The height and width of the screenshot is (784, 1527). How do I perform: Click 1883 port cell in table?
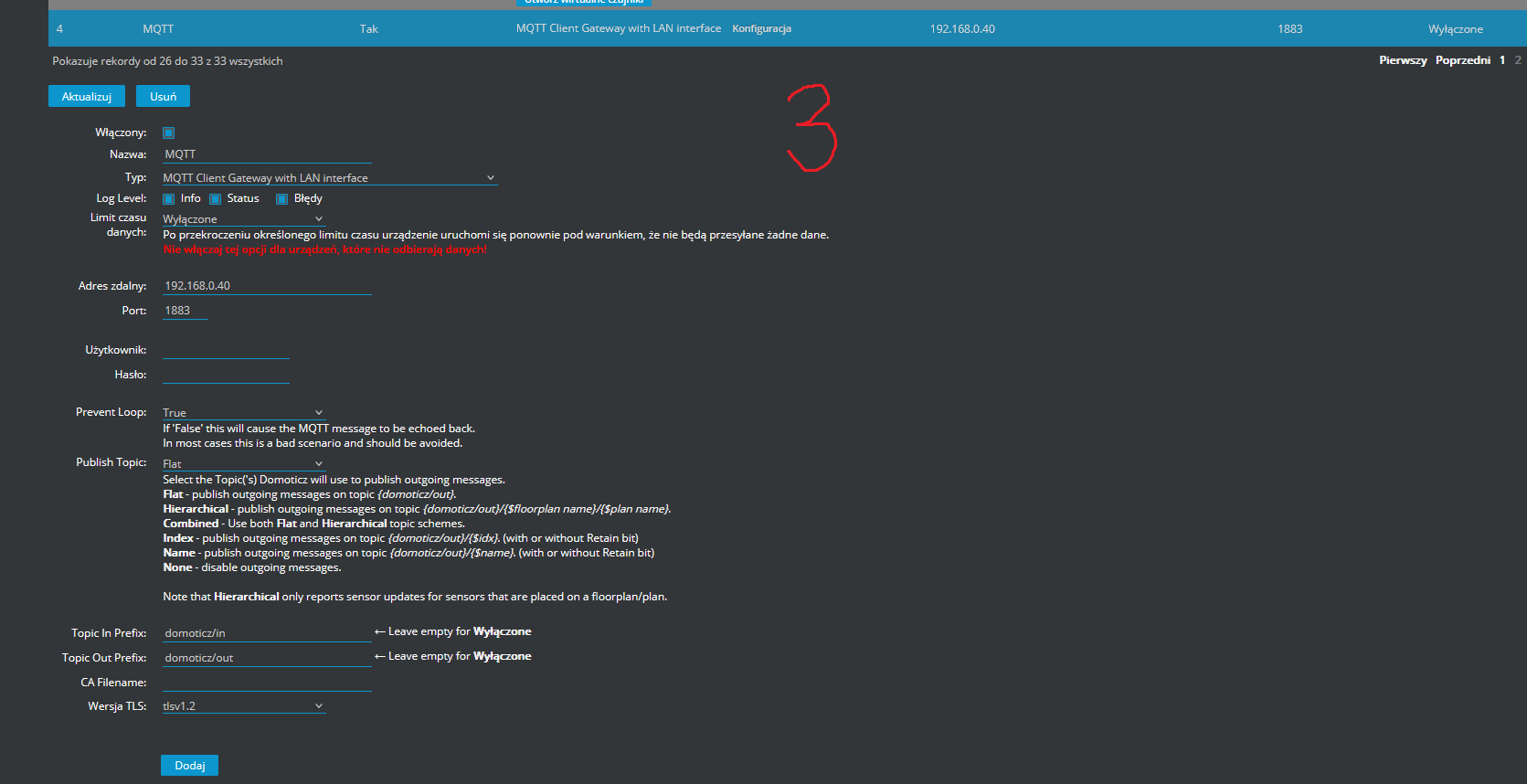point(1289,28)
